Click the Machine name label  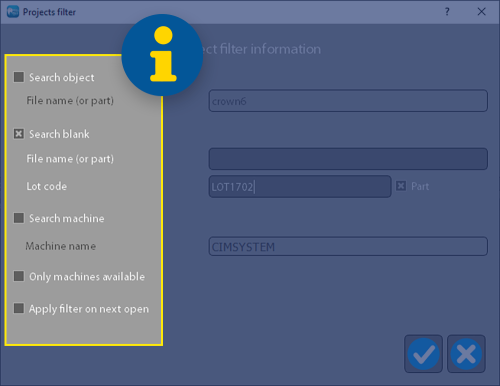point(61,246)
